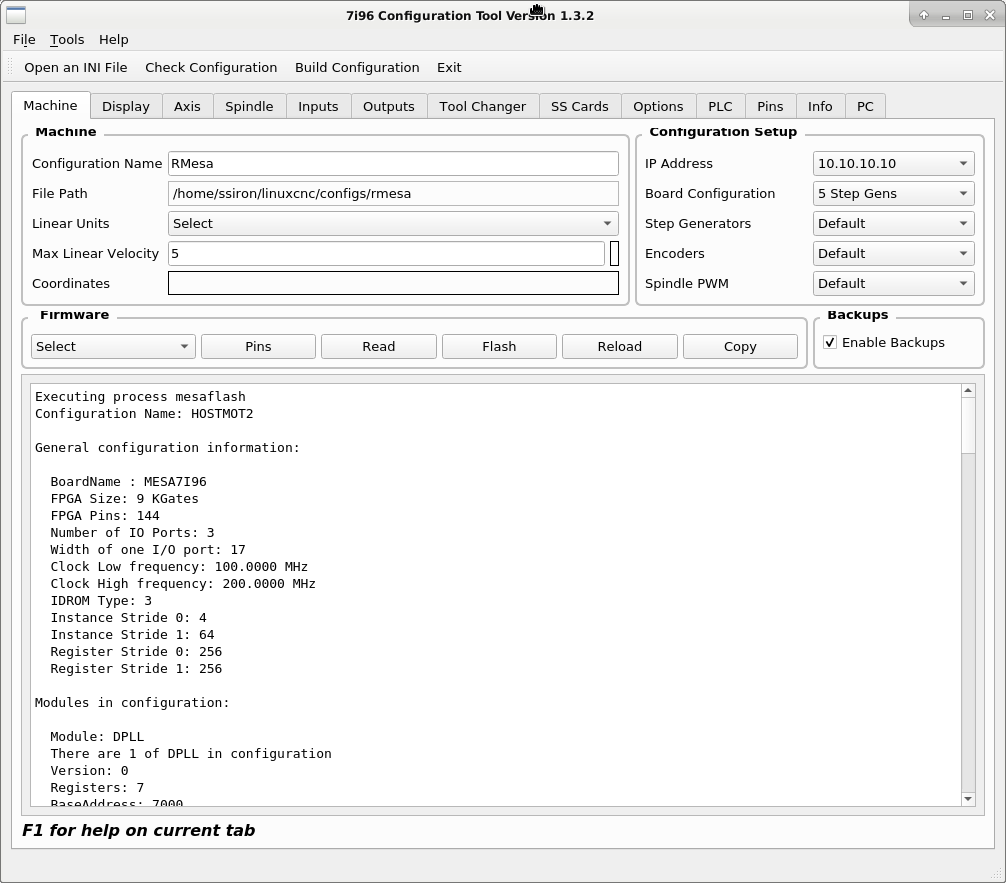Open the Inputs tab
This screenshot has height=883, width=1006.
[318, 107]
